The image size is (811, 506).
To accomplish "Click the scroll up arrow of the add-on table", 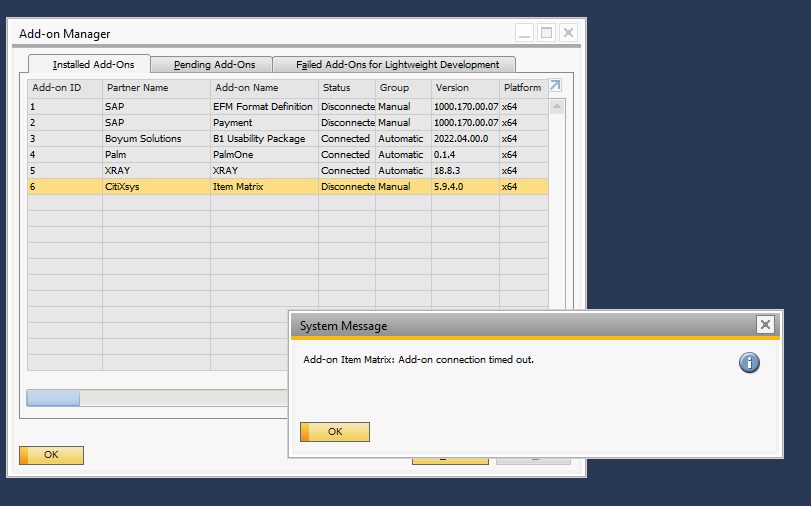I will pyautogui.click(x=557, y=107).
